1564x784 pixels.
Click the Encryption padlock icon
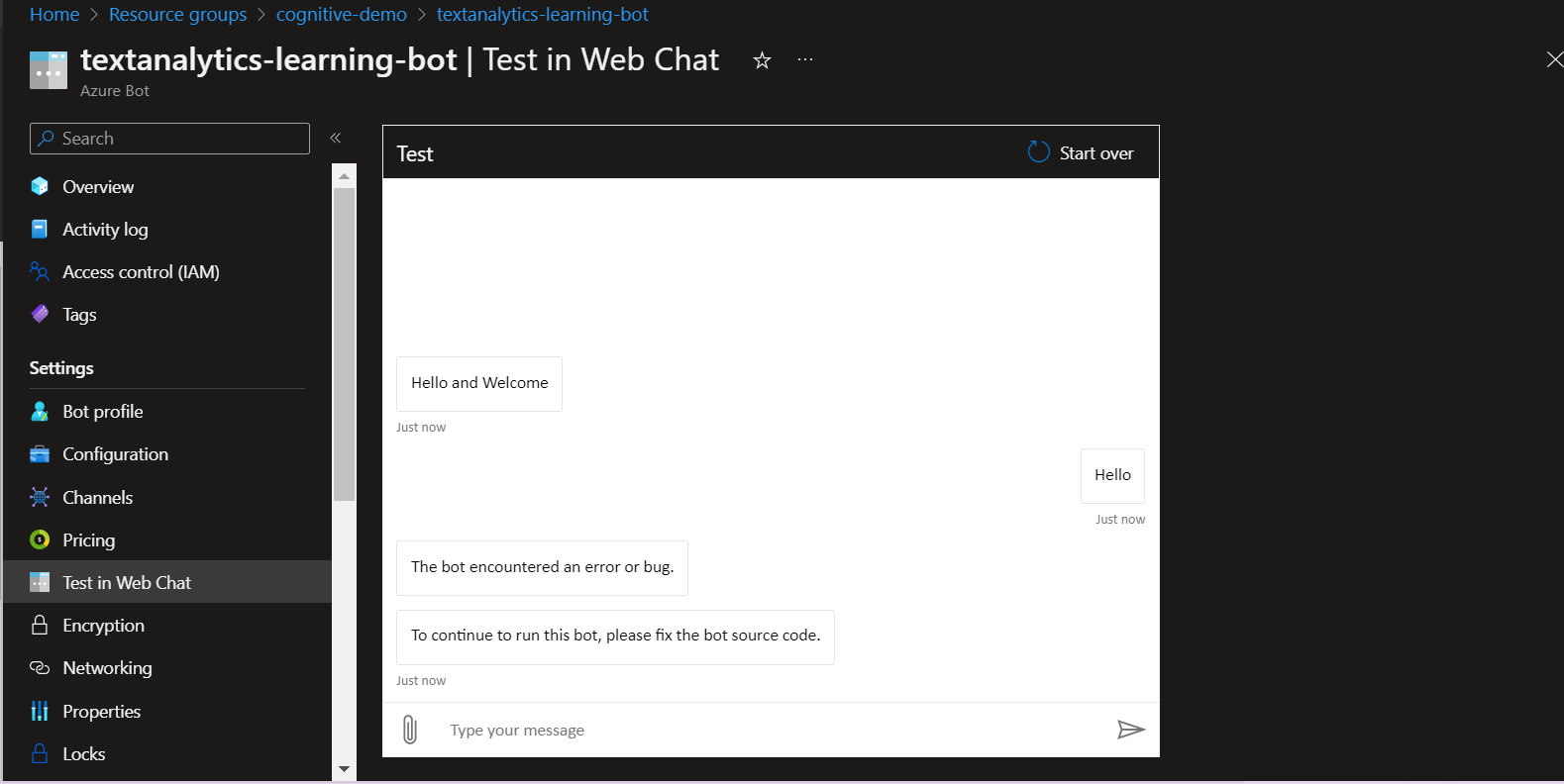pos(40,625)
